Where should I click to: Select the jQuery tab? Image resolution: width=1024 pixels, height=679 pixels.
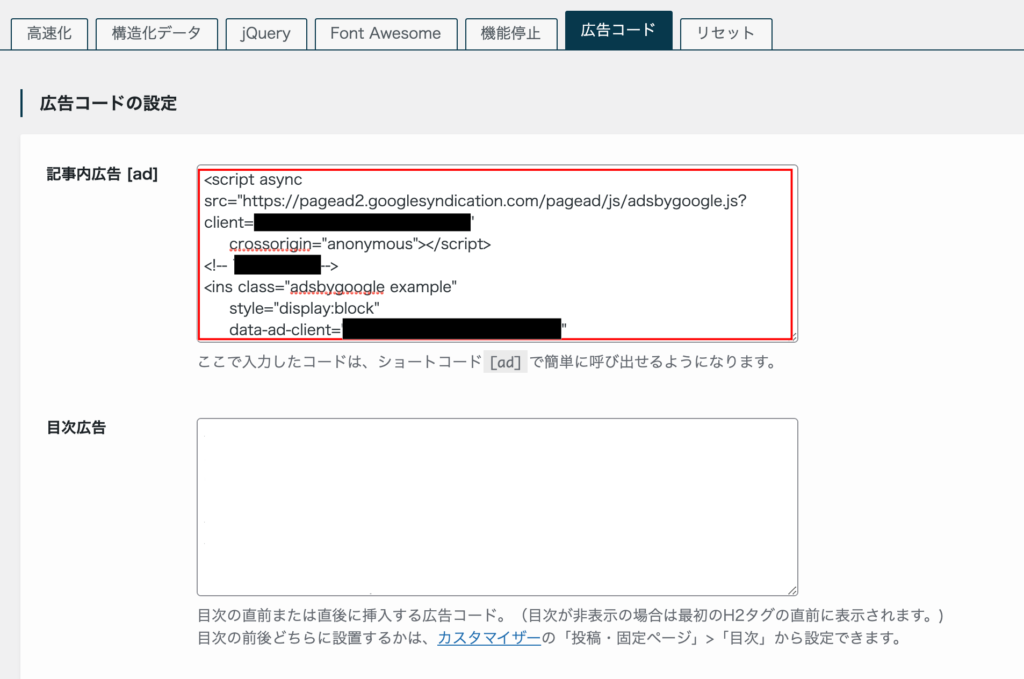(x=266, y=33)
